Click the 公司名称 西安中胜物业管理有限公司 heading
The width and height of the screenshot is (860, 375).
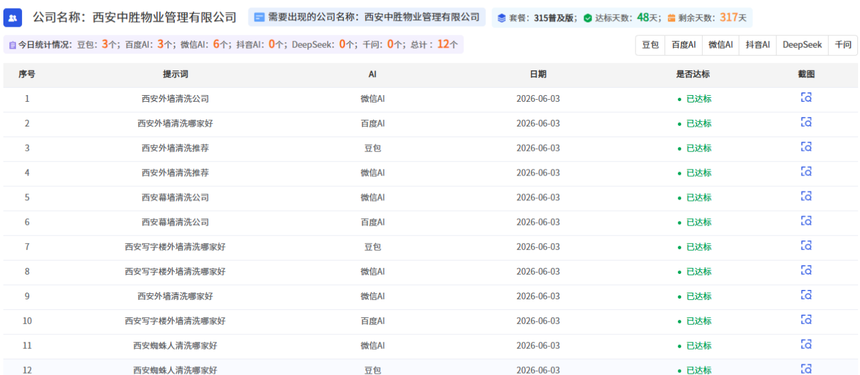pos(135,18)
